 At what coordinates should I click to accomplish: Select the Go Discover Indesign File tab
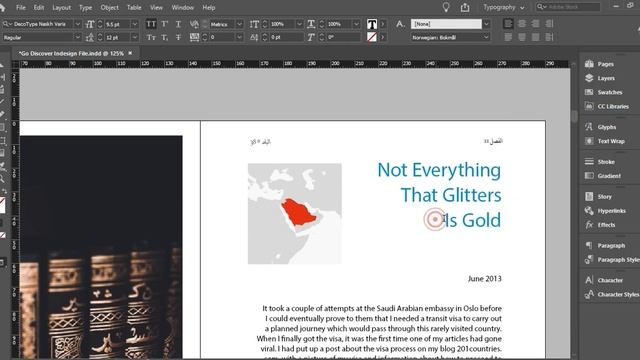pyautogui.click(x=71, y=53)
